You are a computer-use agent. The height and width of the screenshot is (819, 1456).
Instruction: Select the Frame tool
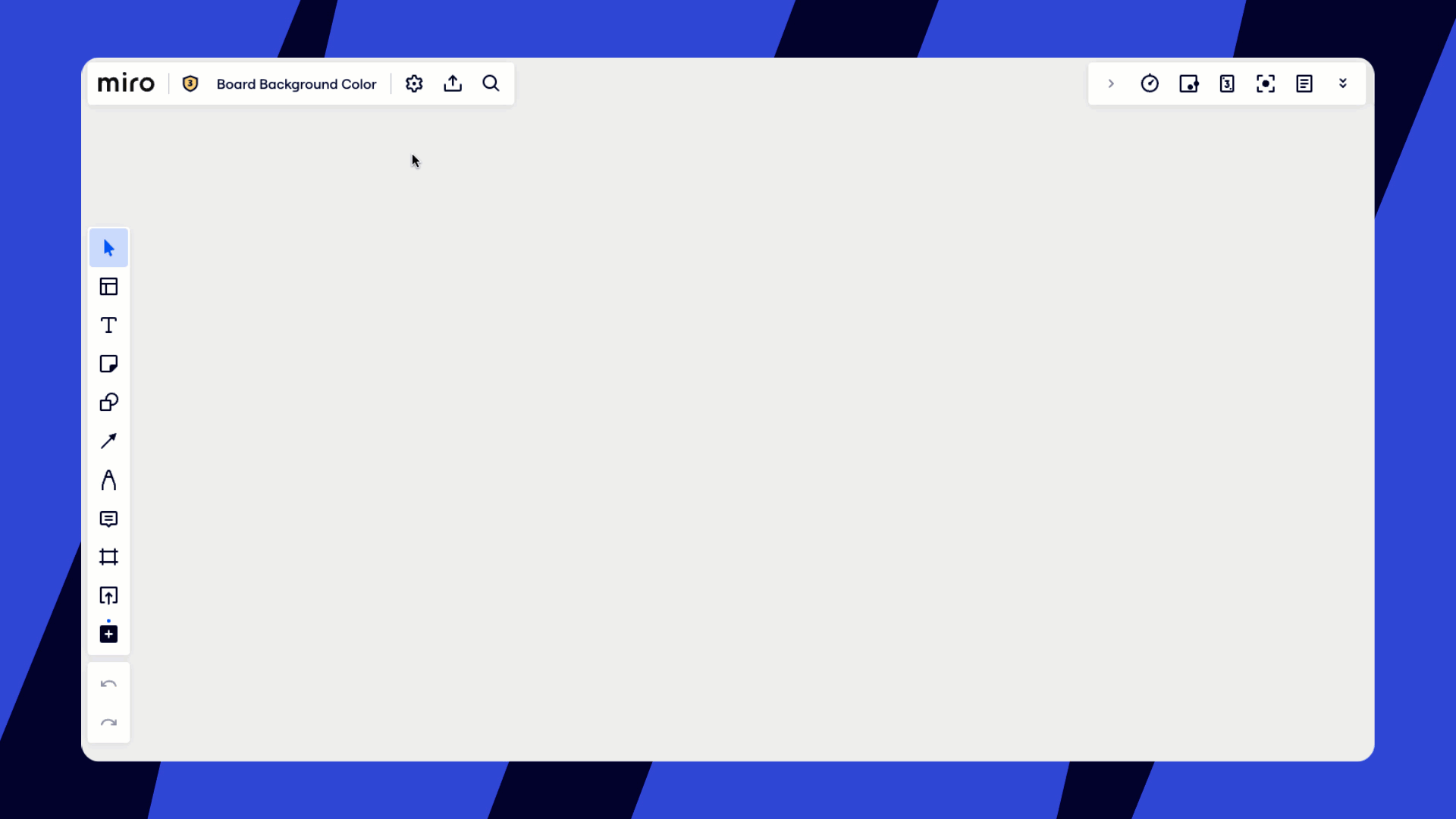coord(108,557)
